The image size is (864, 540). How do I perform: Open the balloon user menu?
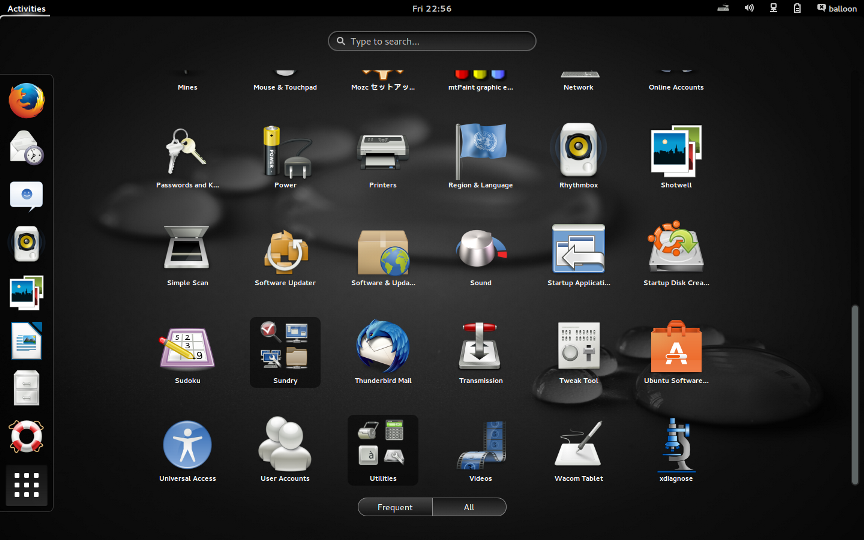(836, 8)
